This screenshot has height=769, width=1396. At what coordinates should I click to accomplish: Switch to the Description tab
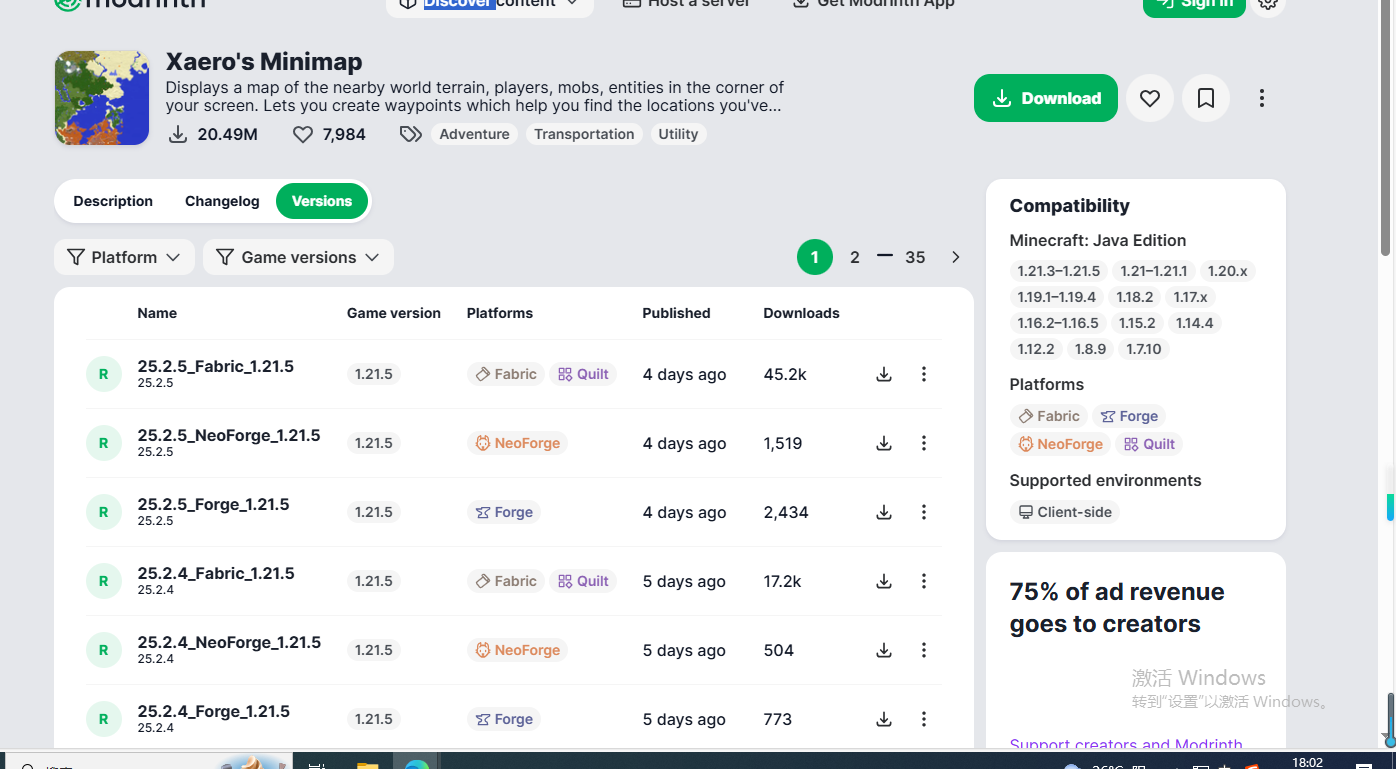coord(113,201)
